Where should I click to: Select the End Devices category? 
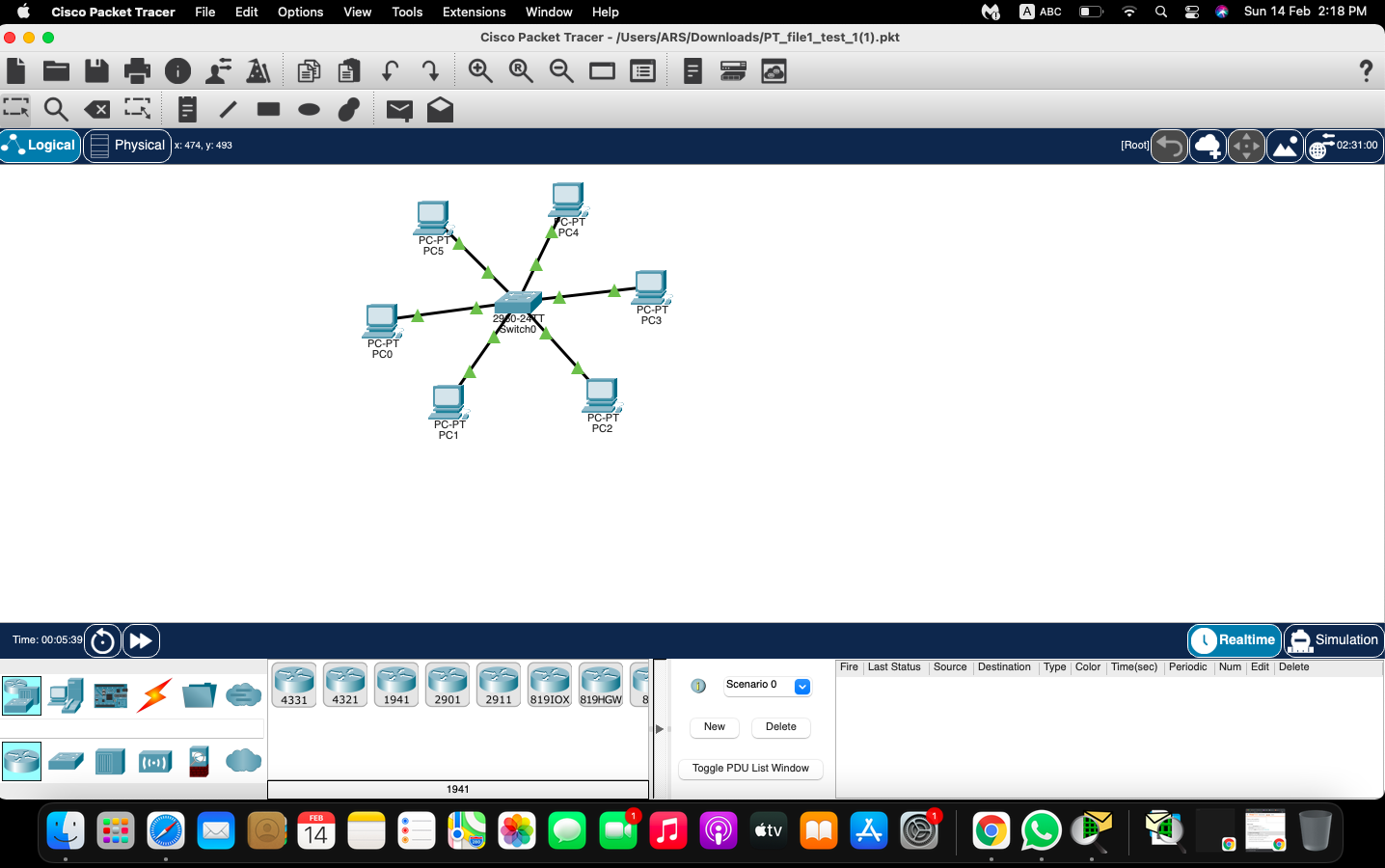pos(66,695)
